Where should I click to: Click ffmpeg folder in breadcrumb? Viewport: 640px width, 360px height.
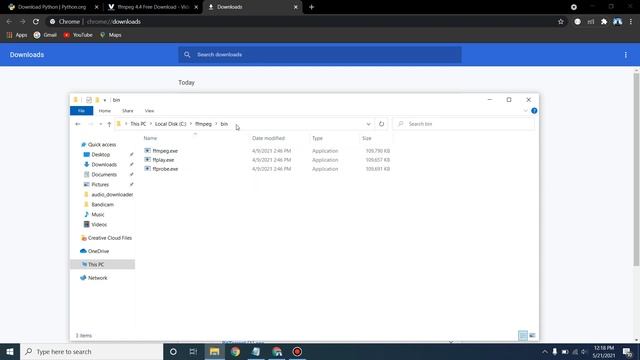coord(203,124)
